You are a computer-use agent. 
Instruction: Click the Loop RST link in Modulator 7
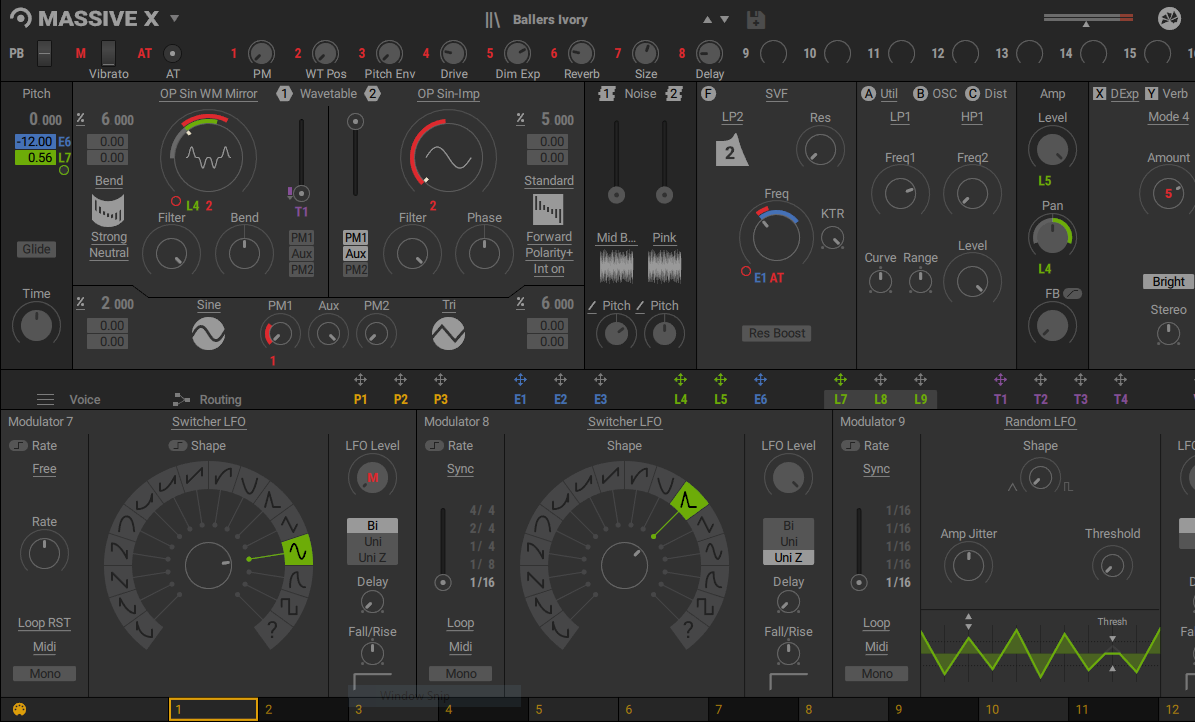click(44, 623)
